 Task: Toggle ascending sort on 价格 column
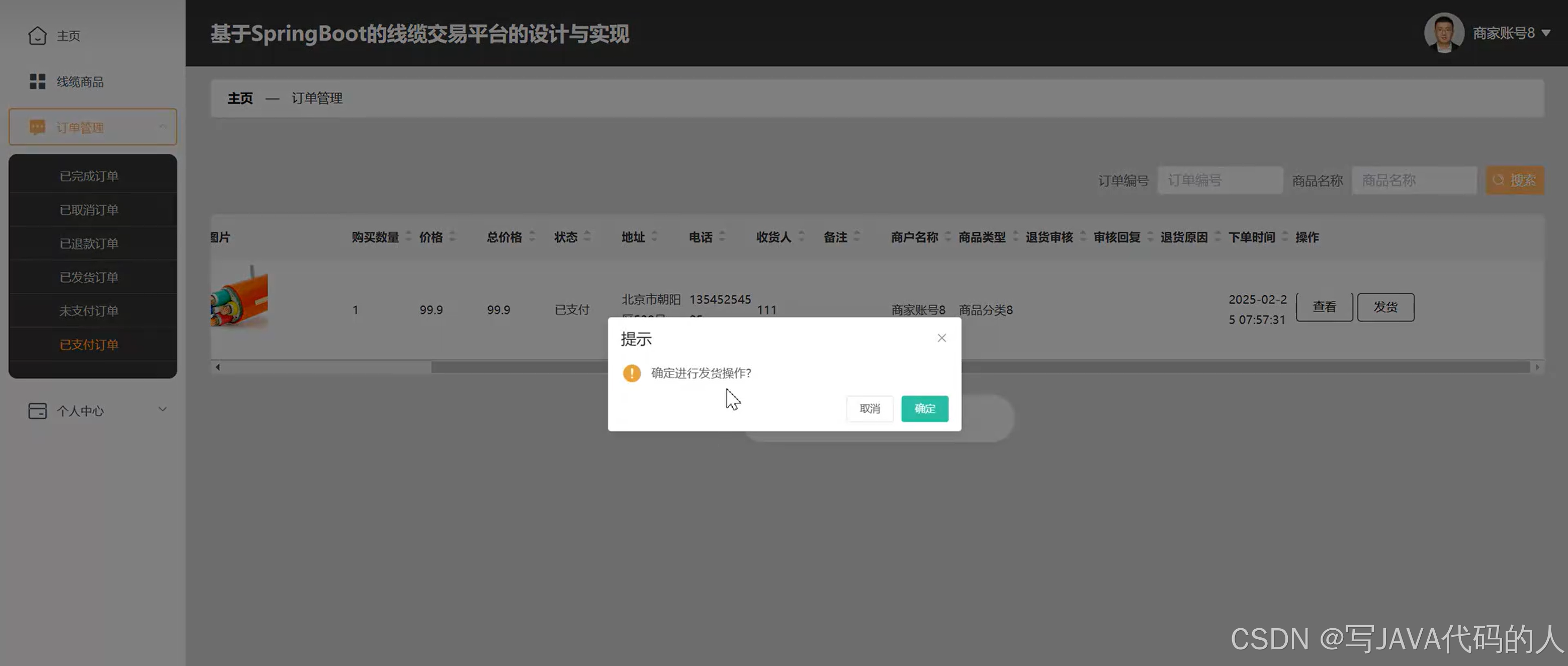(452, 233)
